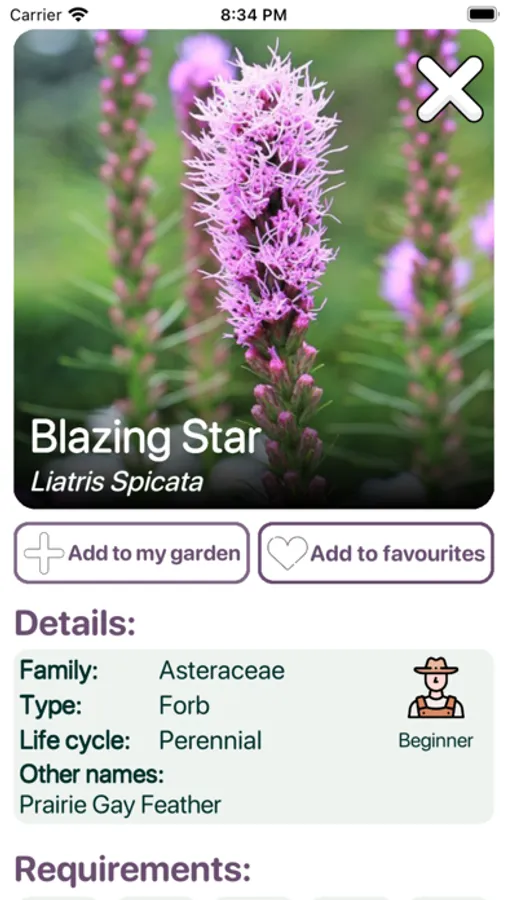Tap the Carrier label in status bar
The width and height of the screenshot is (507, 900).
36,14
